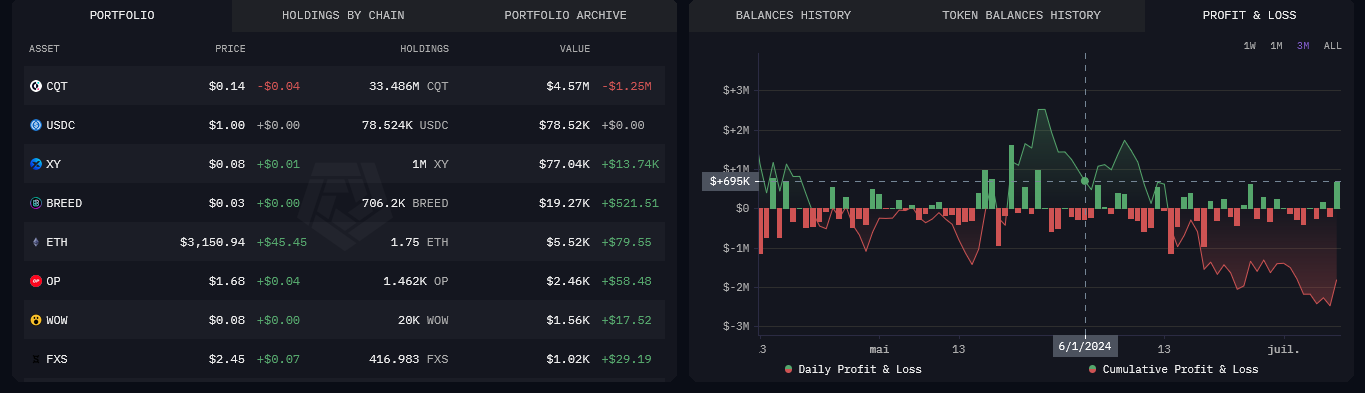The image size is (1365, 393).
Task: Click the CQT token icon
Action: 36,86
